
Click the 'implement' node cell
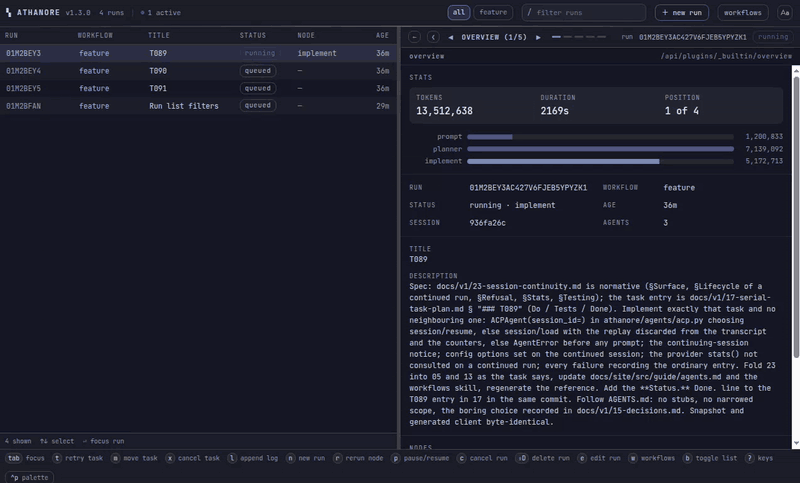pos(317,53)
